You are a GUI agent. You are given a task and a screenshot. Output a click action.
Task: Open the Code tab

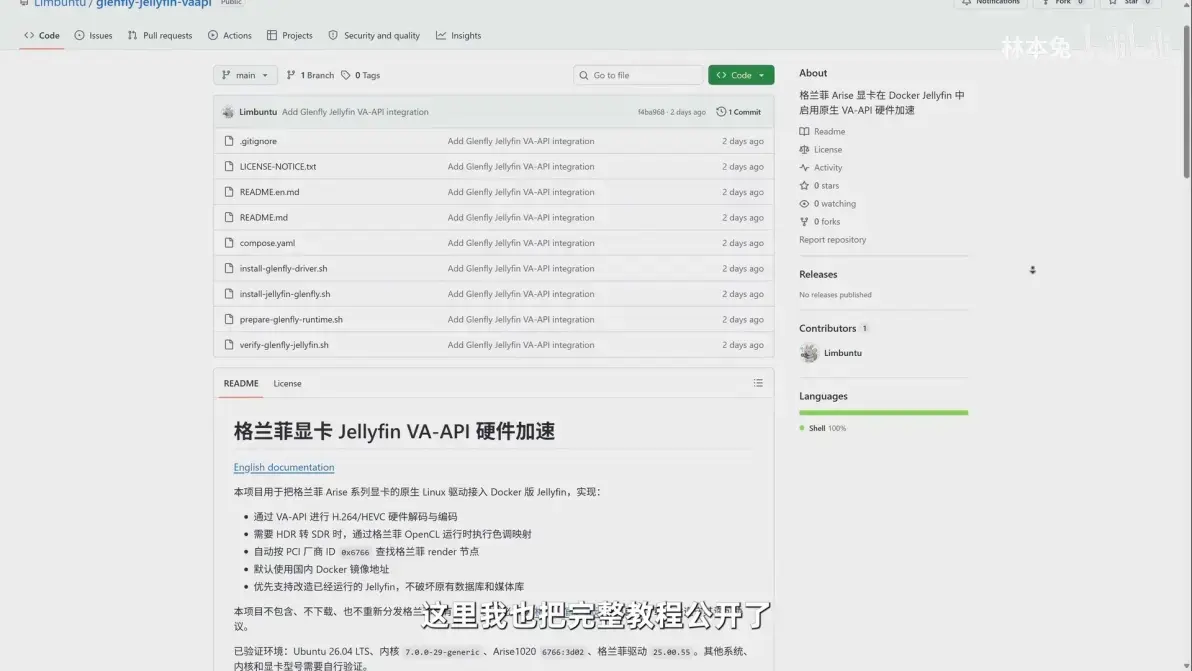point(42,36)
